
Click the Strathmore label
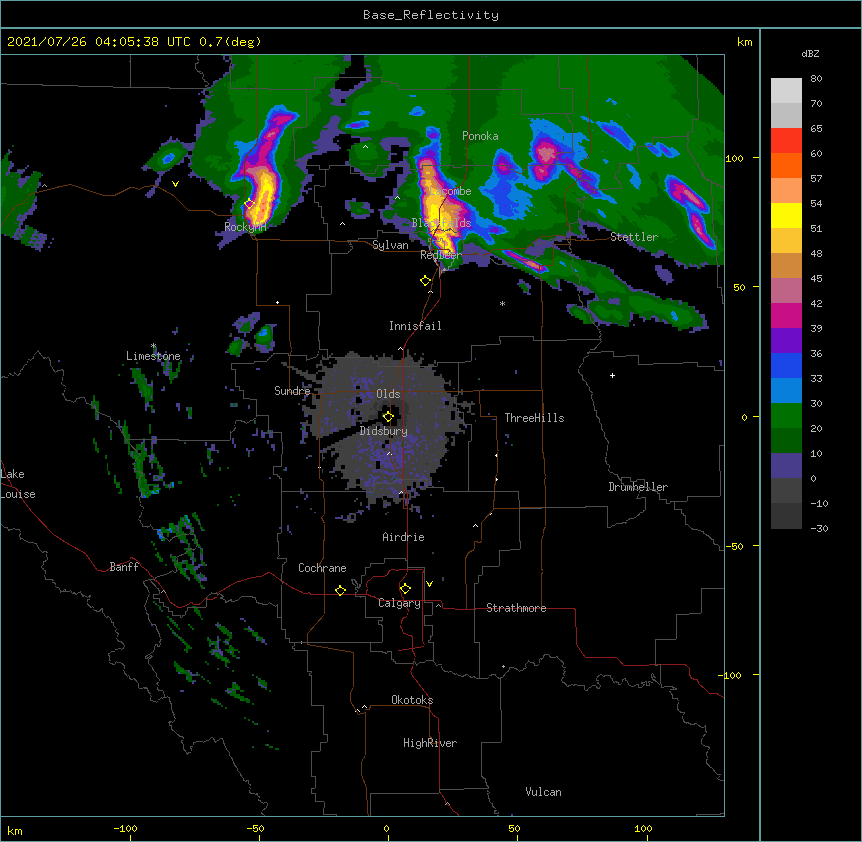click(516, 608)
